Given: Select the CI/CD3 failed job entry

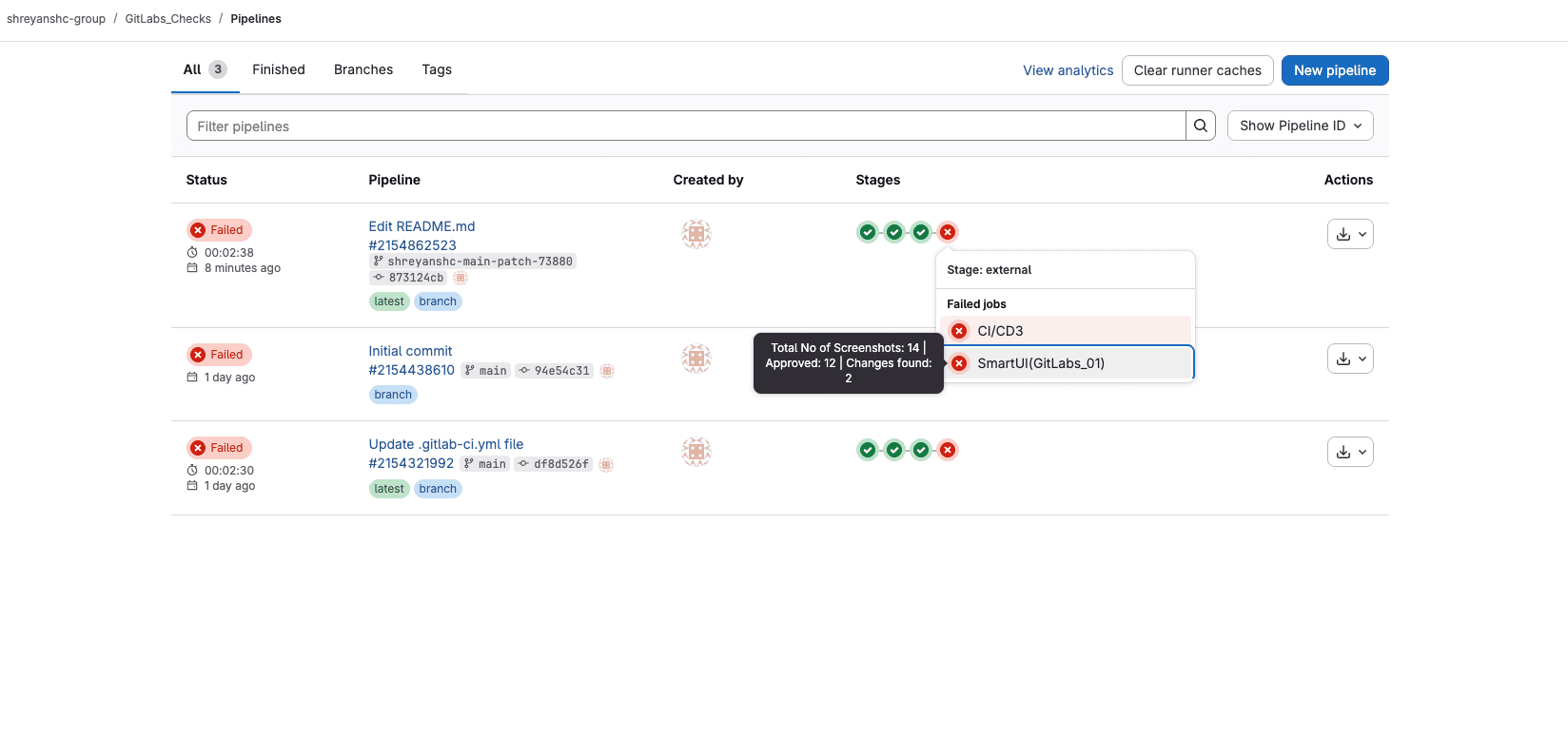Looking at the screenshot, I should (x=1066, y=331).
